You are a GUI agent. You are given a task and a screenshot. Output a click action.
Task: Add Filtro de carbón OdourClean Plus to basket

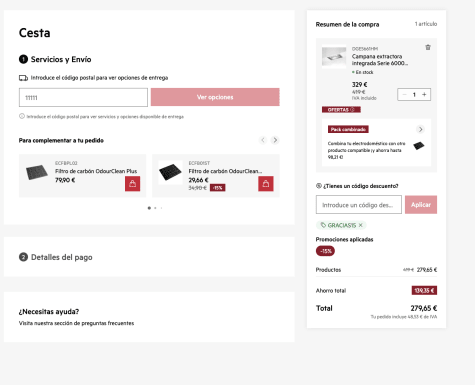tap(132, 184)
